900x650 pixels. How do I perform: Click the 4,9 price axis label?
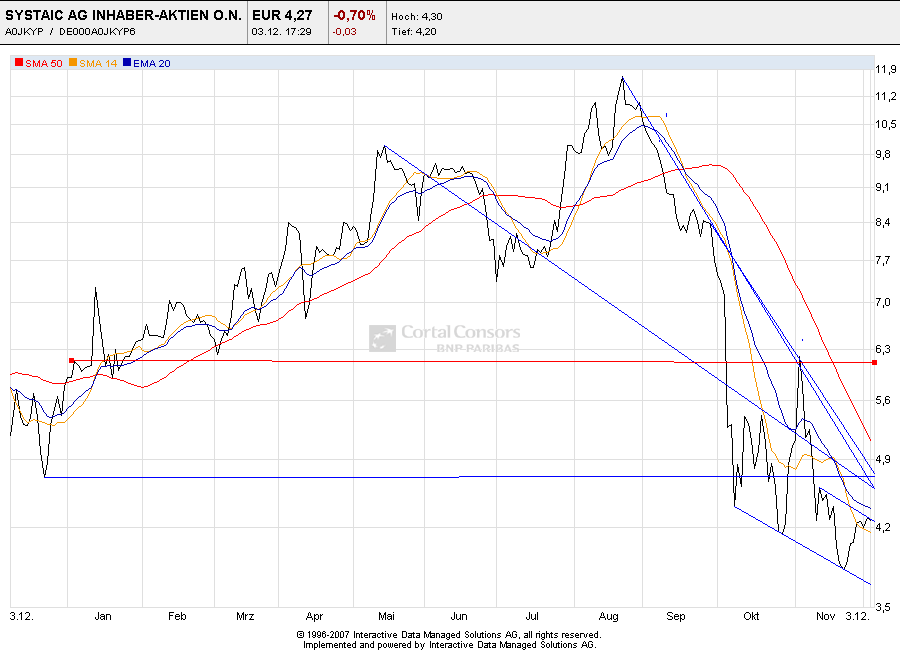[883, 459]
